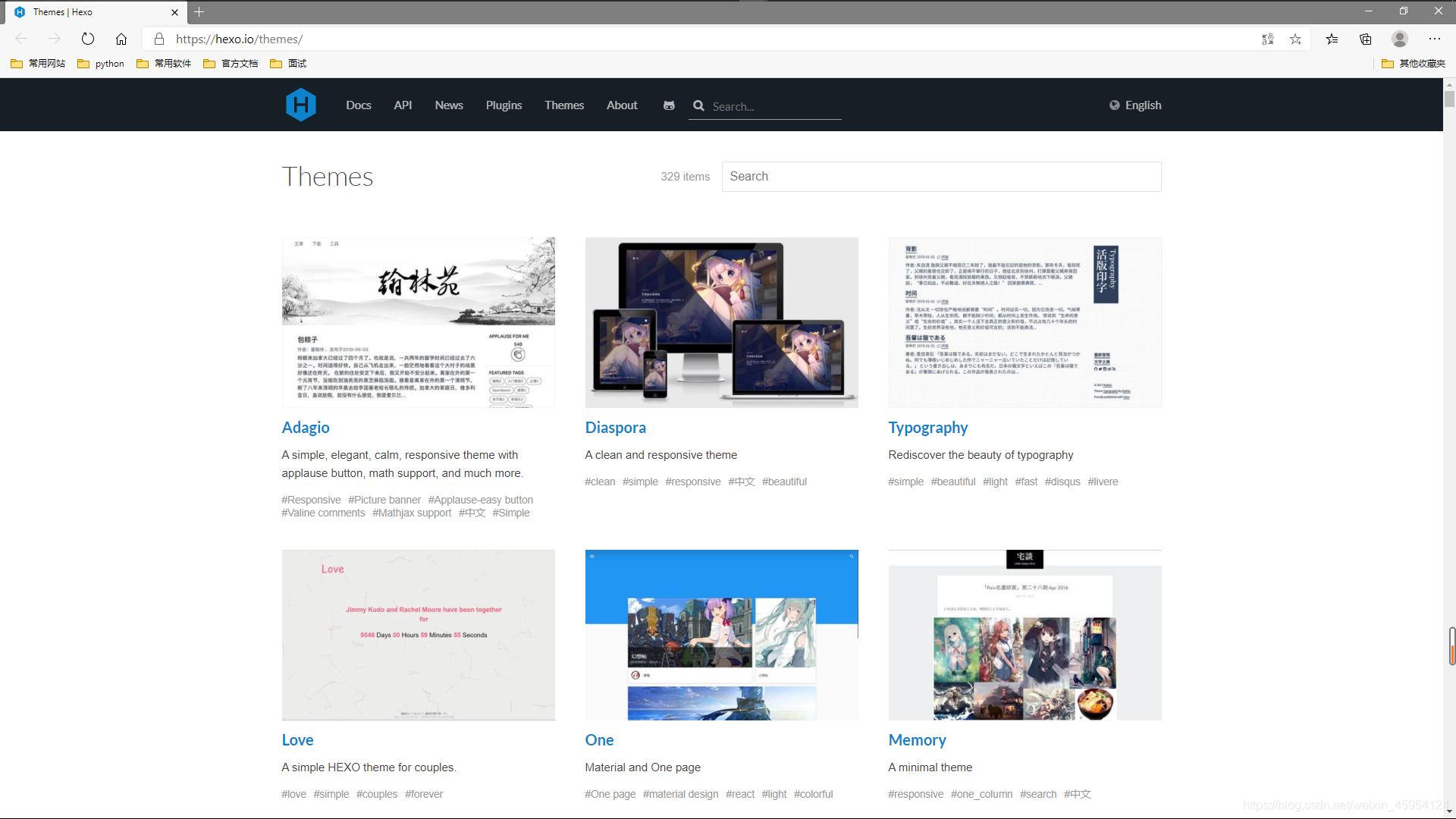Image resolution: width=1456 pixels, height=819 pixels.
Task: Click the translate page icon
Action: pyautogui.click(x=1267, y=39)
